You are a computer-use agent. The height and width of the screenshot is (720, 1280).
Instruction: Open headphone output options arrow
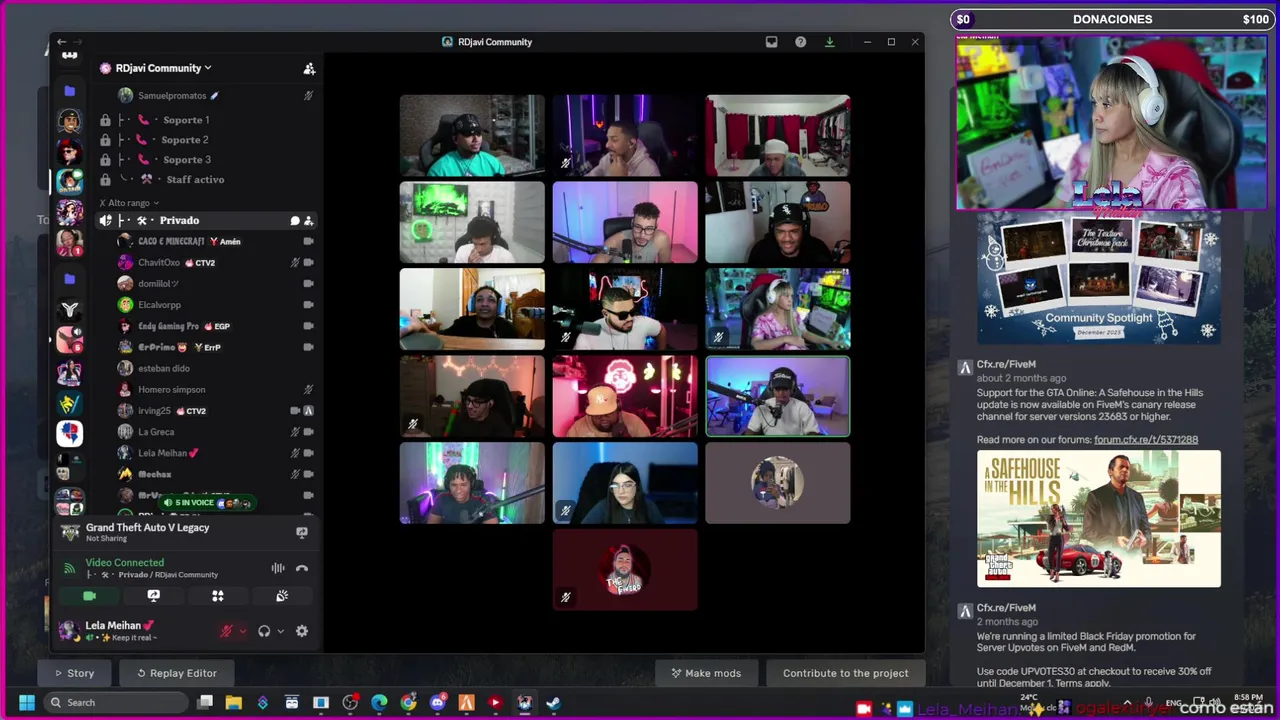pyautogui.click(x=280, y=631)
